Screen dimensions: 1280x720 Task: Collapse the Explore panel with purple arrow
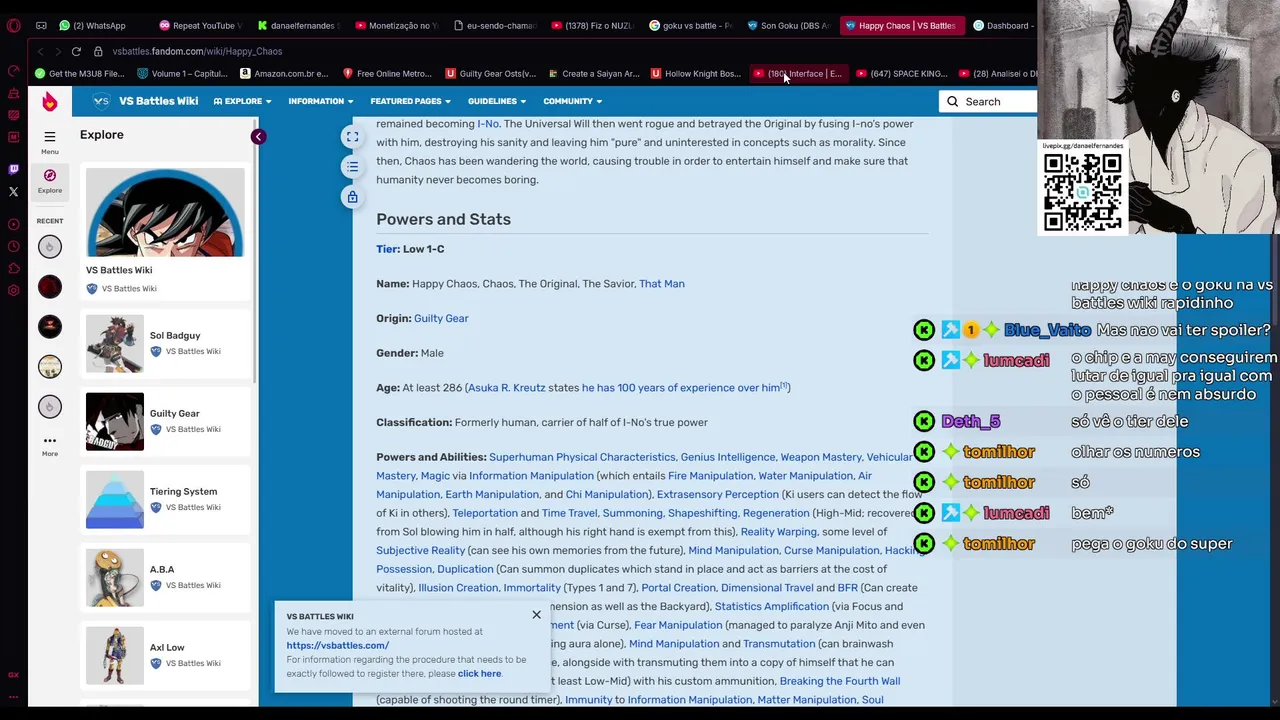click(258, 137)
